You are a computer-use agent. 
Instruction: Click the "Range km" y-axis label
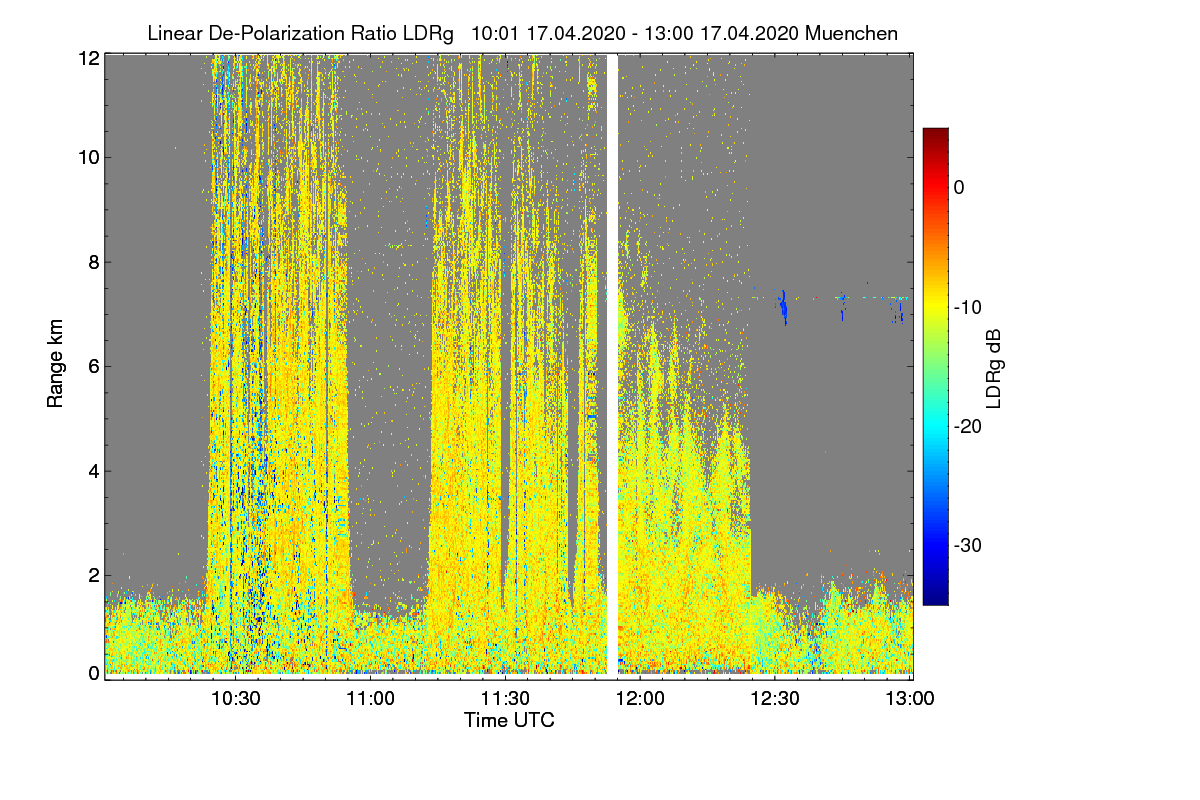click(55, 364)
